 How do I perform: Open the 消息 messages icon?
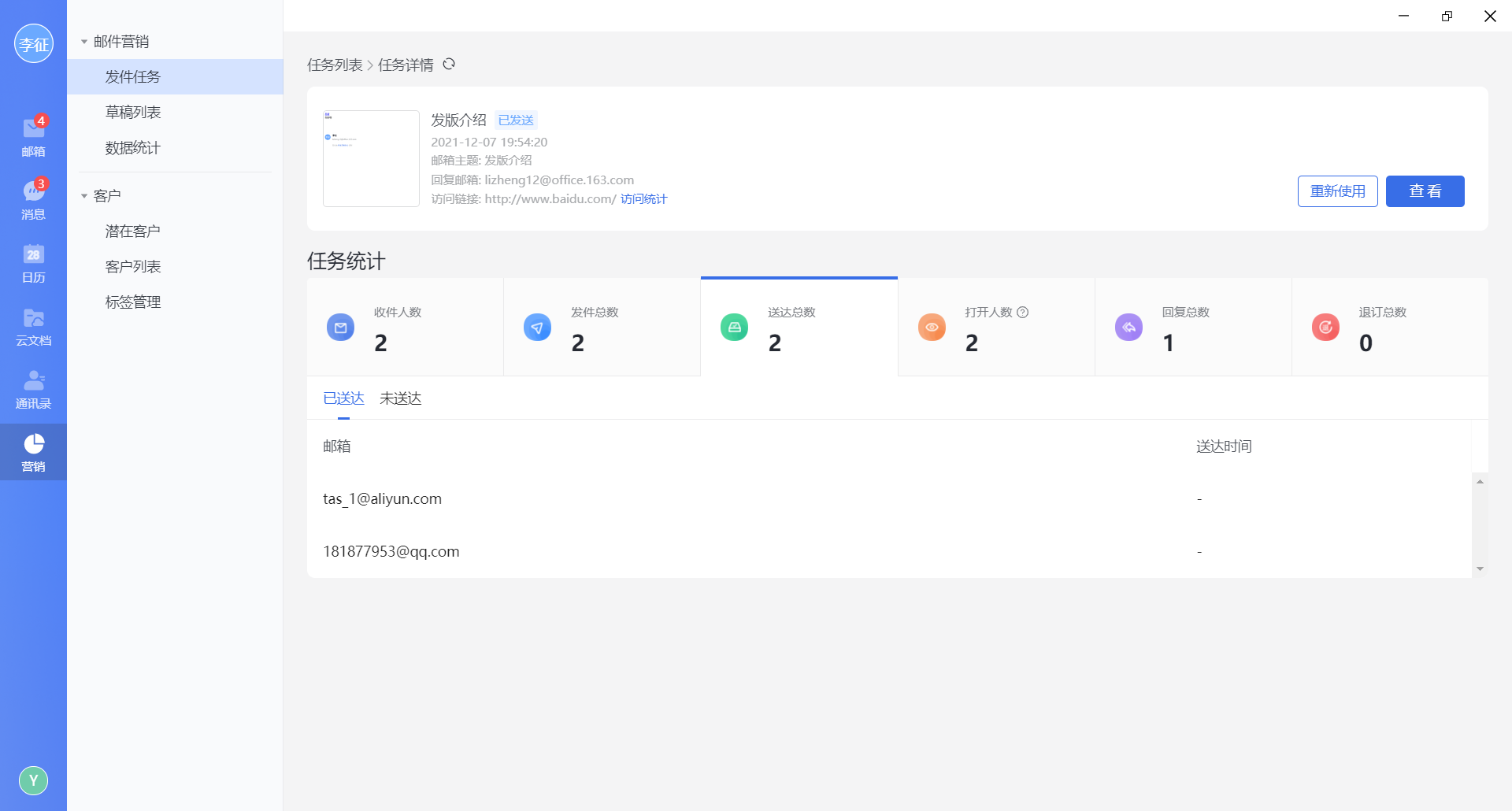pyautogui.click(x=33, y=198)
